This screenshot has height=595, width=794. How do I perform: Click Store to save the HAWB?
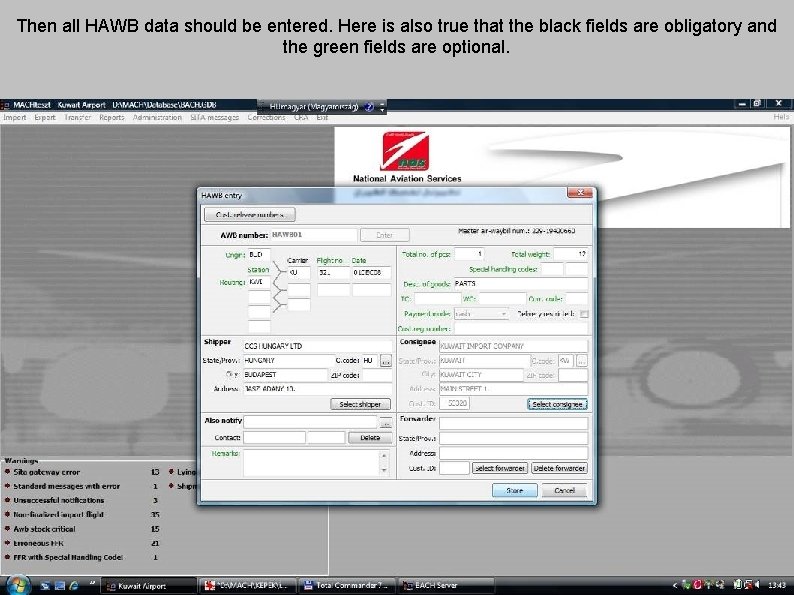[514, 490]
